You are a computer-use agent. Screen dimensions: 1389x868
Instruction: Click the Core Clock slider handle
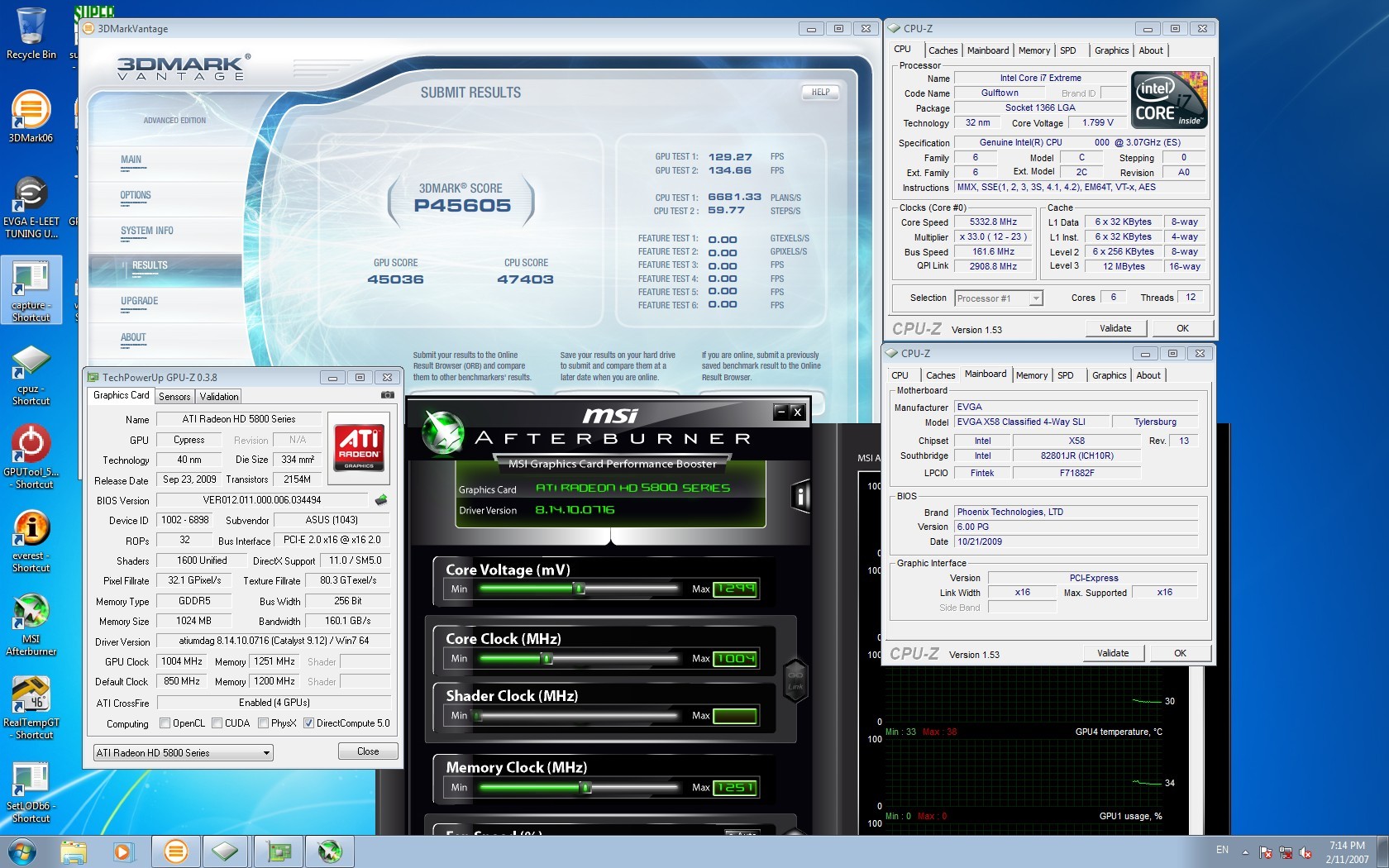coord(546,659)
